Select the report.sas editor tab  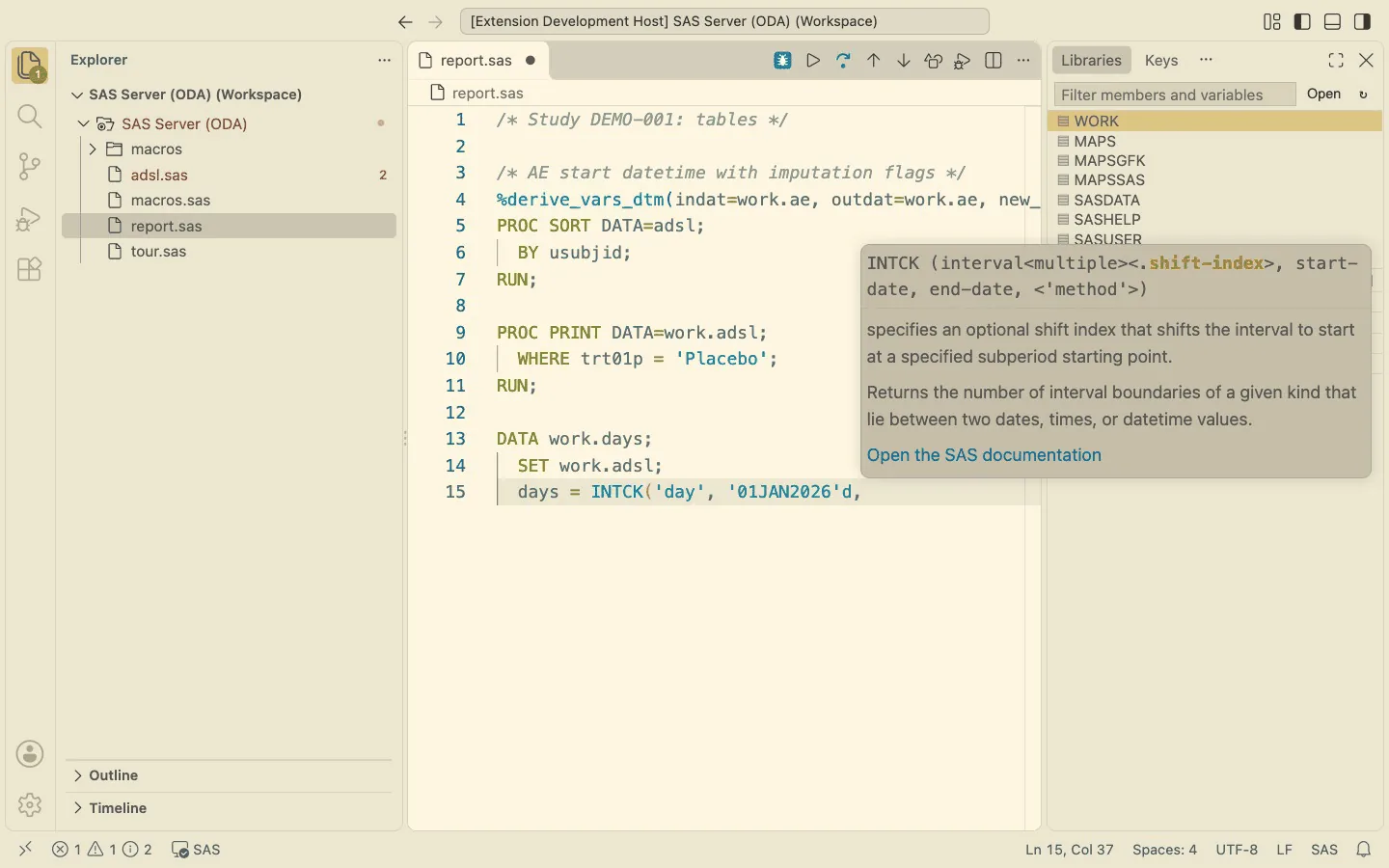click(477, 61)
